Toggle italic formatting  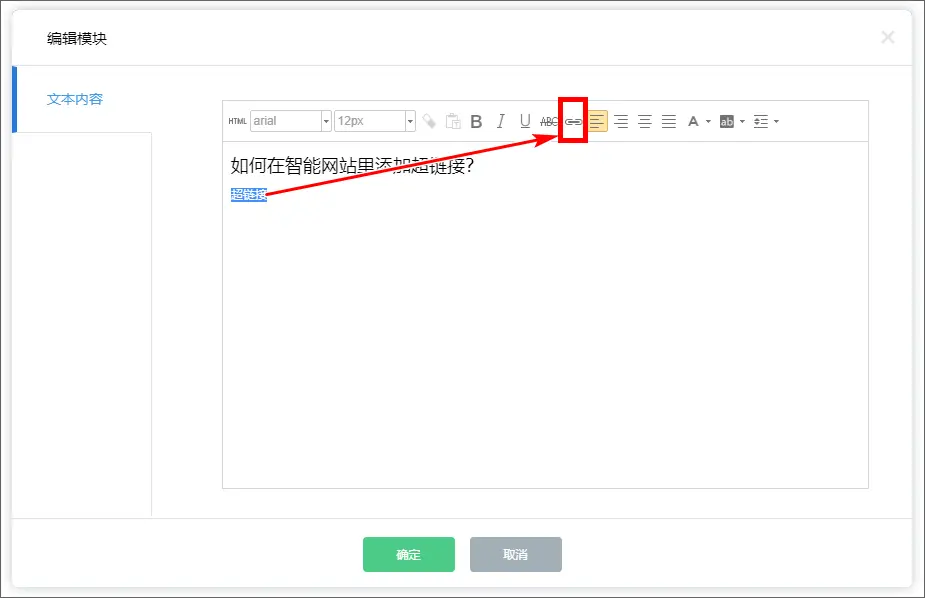tap(501, 121)
